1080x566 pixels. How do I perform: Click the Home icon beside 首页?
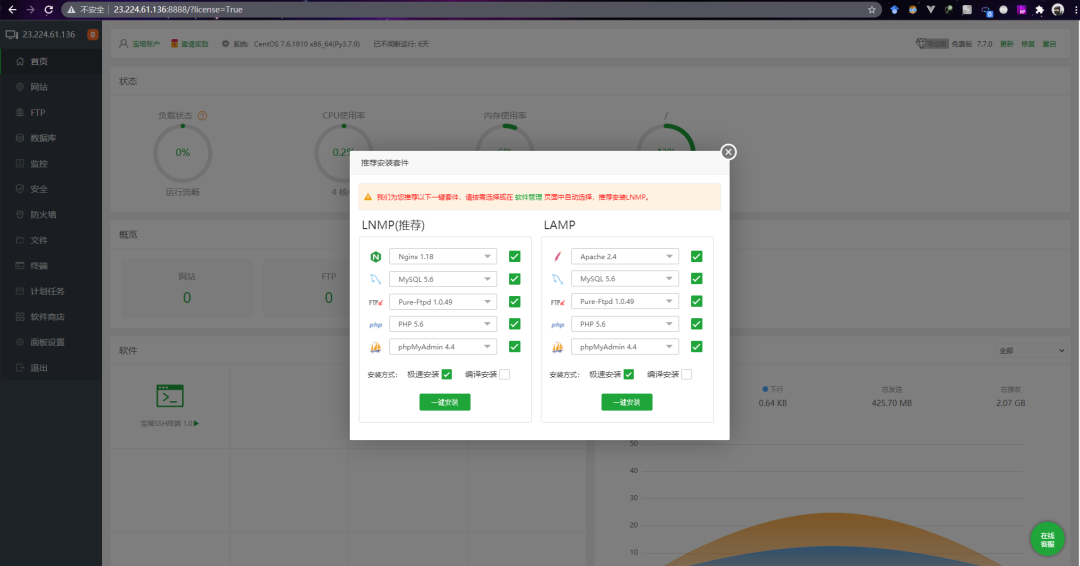(x=20, y=61)
